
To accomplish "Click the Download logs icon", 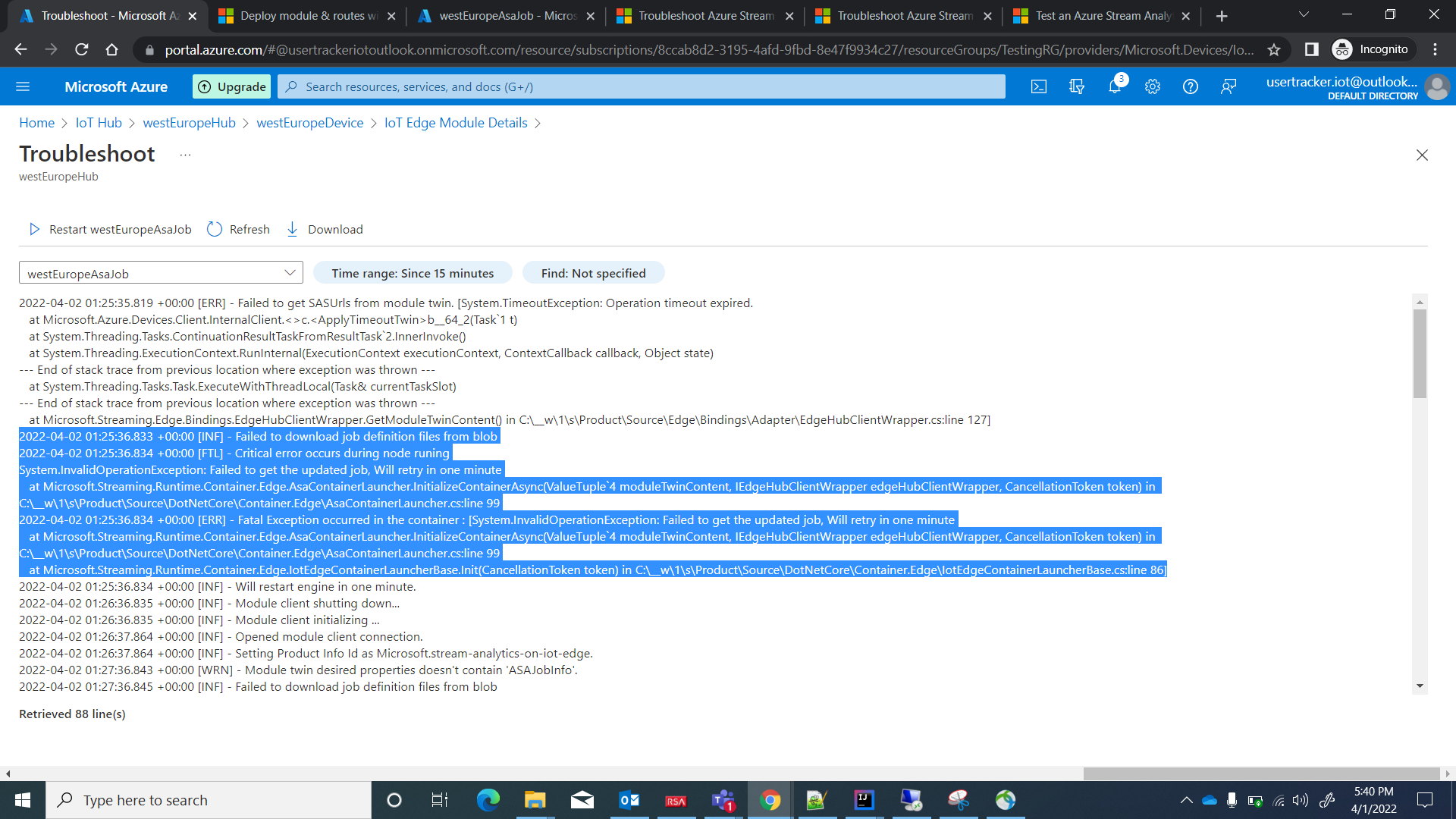I will tap(293, 229).
